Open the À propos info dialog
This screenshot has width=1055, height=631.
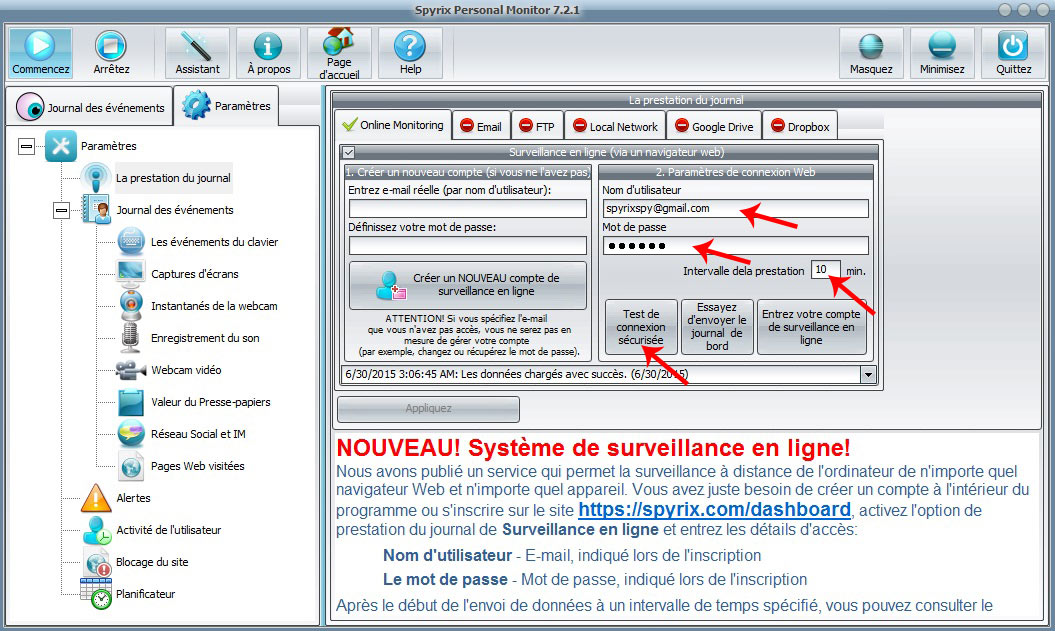tap(268, 53)
